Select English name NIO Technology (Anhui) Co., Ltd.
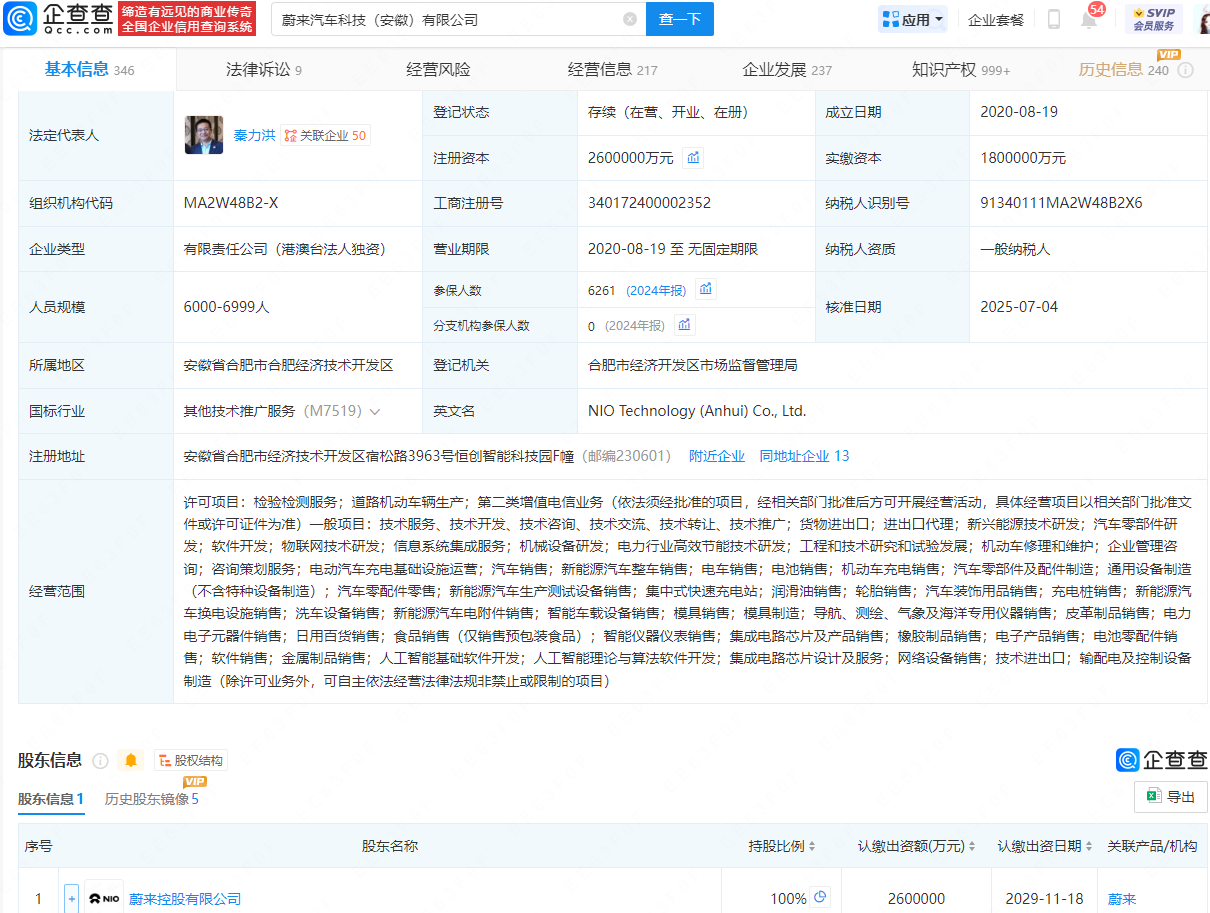 pyautogui.click(x=697, y=411)
